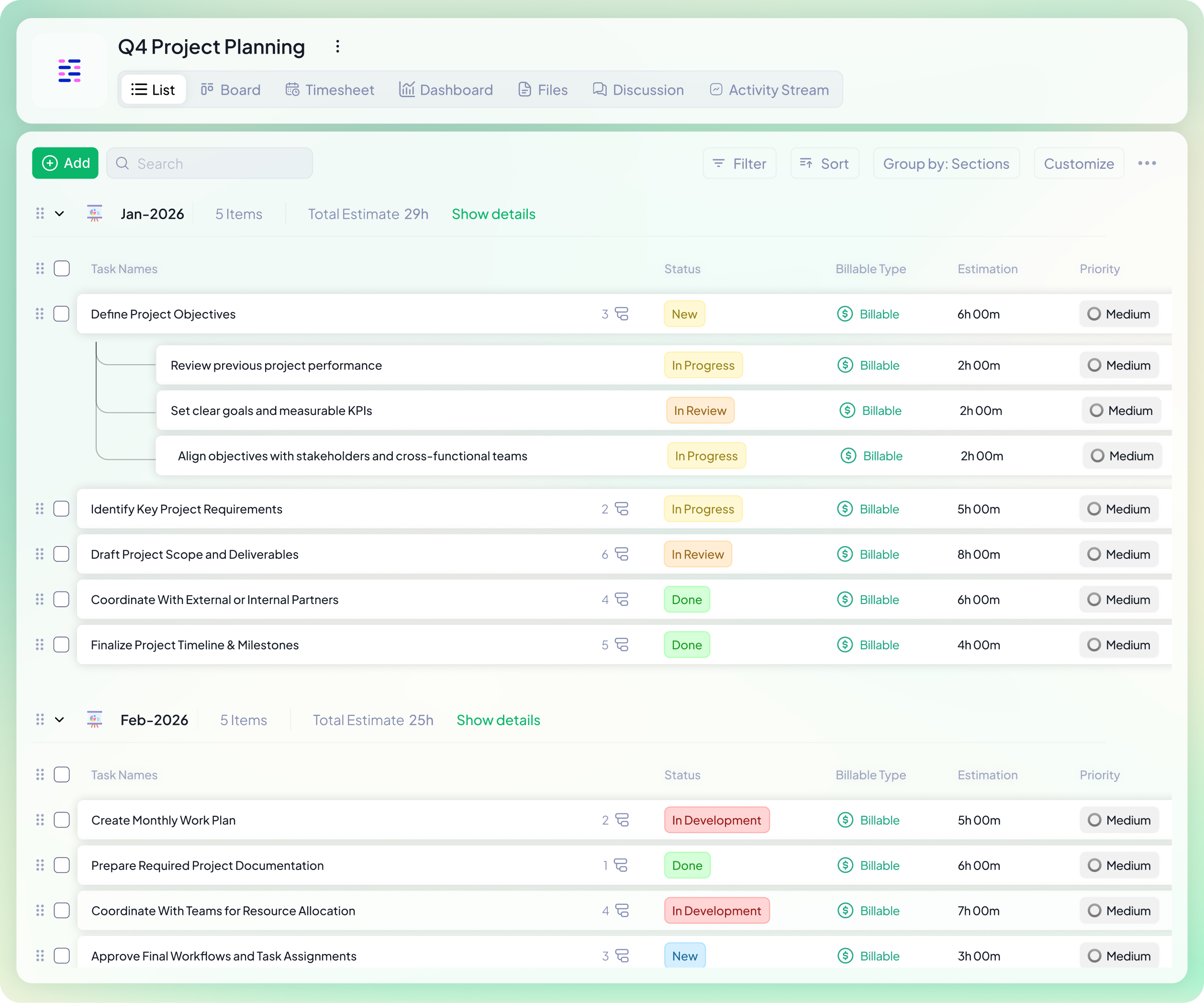The width and height of the screenshot is (1204, 1003).
Task: Click Show details for Jan-2026
Action: pyautogui.click(x=493, y=213)
